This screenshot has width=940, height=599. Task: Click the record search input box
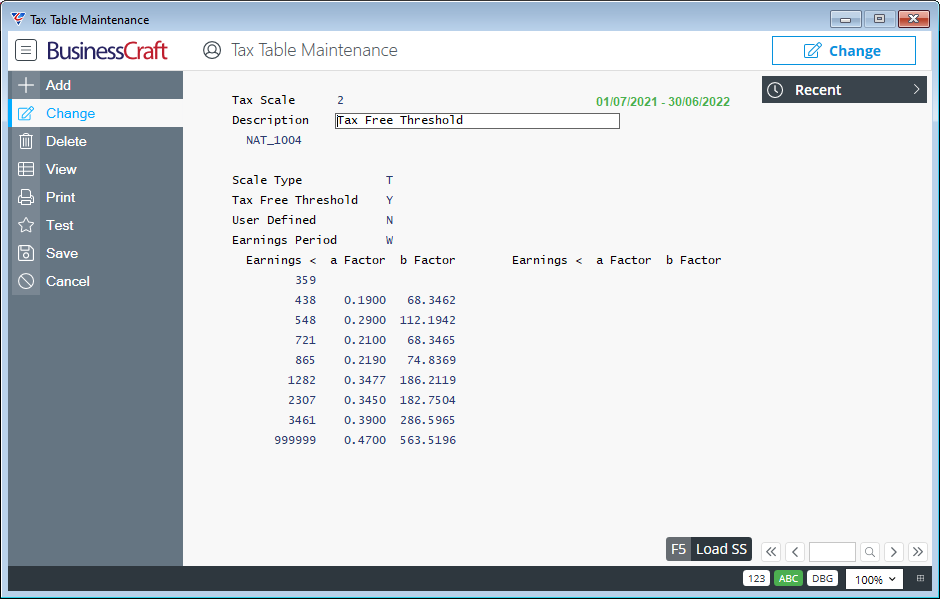(x=832, y=552)
